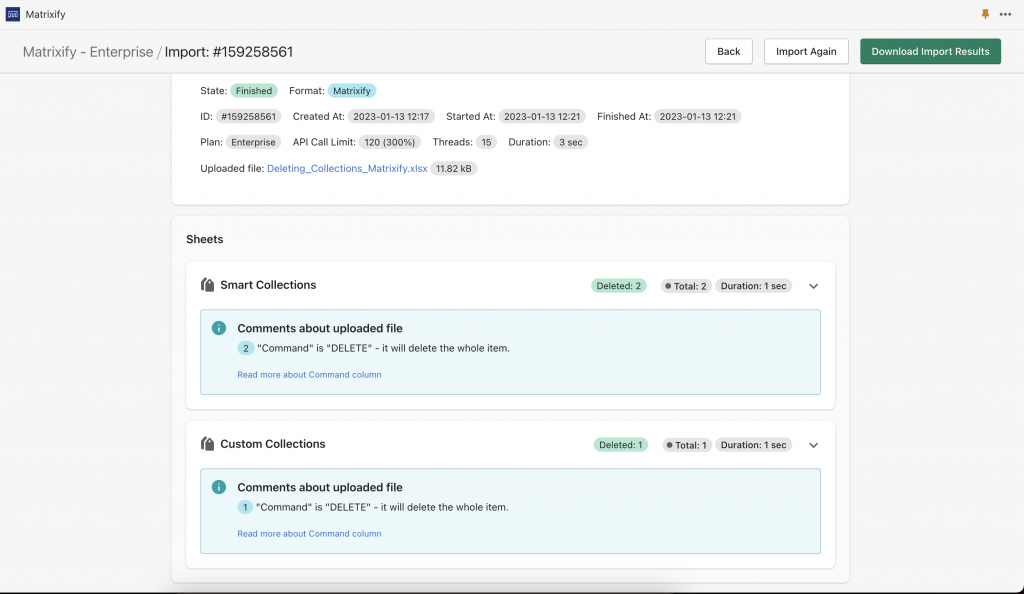This screenshot has width=1024, height=594.
Task: Click the pin icon in top bar
Action: [984, 14]
